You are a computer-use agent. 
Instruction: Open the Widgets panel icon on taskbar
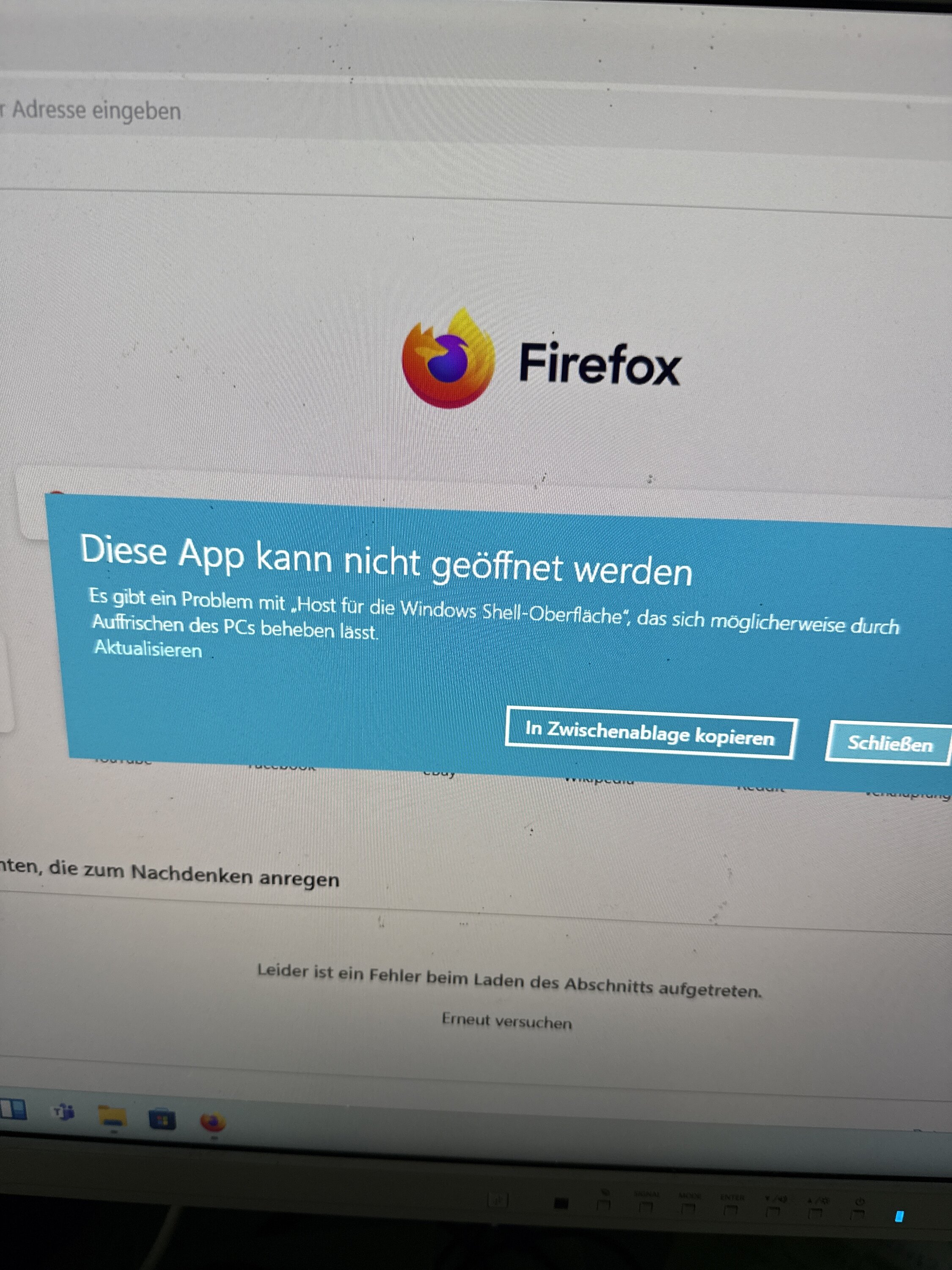click(13, 1109)
